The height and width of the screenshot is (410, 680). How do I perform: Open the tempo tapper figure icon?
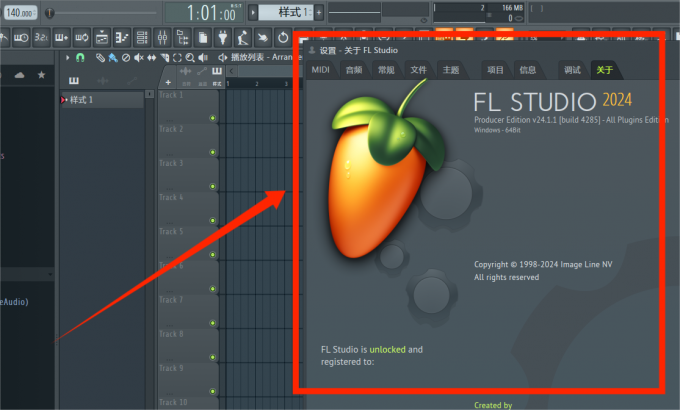[x=243, y=38]
